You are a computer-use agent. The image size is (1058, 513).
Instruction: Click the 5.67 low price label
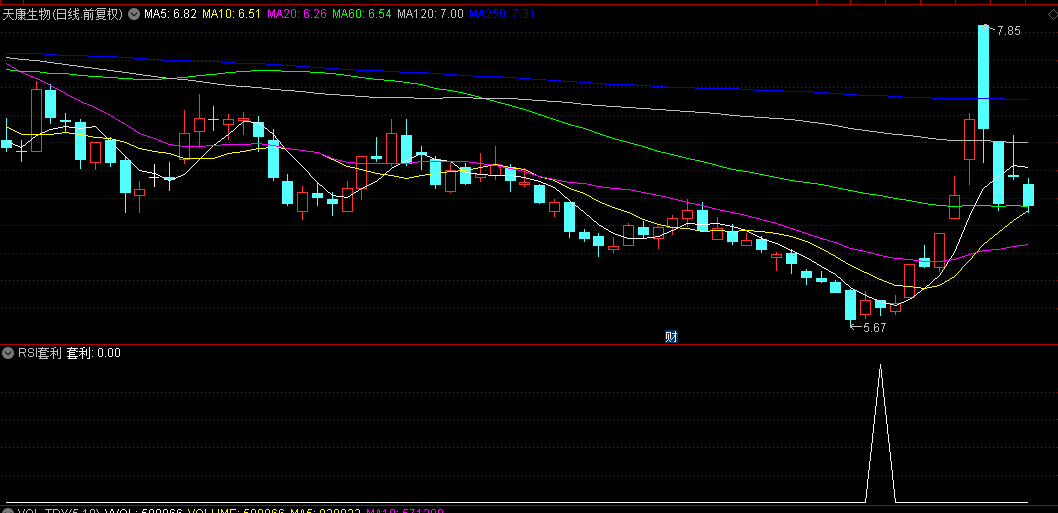874,327
